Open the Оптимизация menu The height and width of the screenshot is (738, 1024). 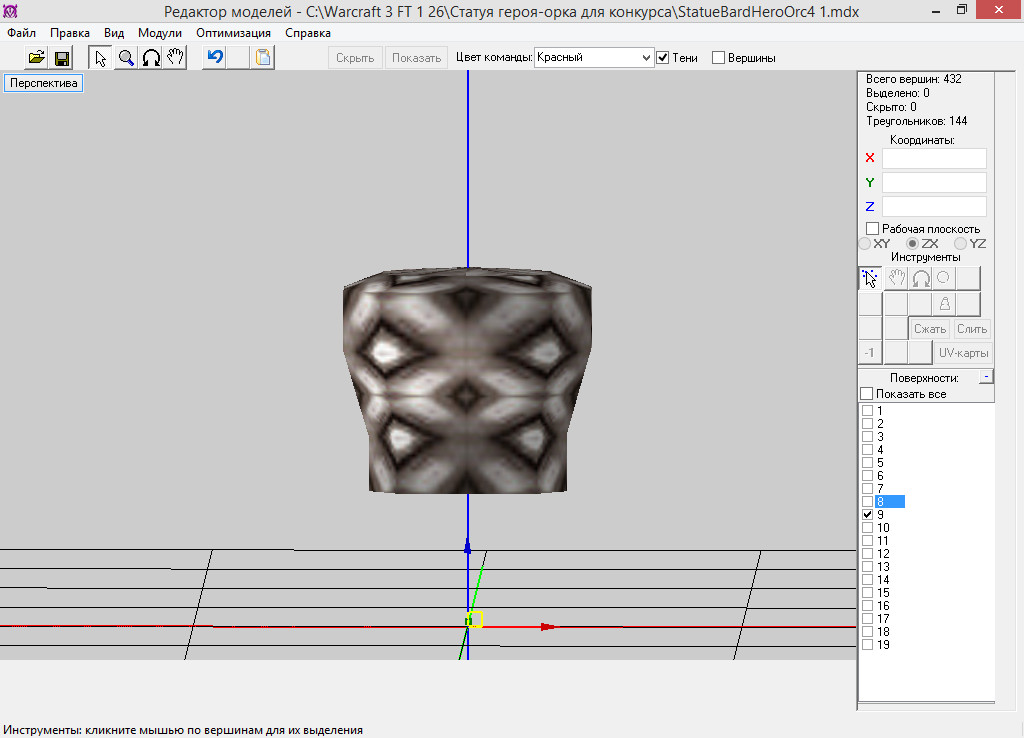click(233, 32)
